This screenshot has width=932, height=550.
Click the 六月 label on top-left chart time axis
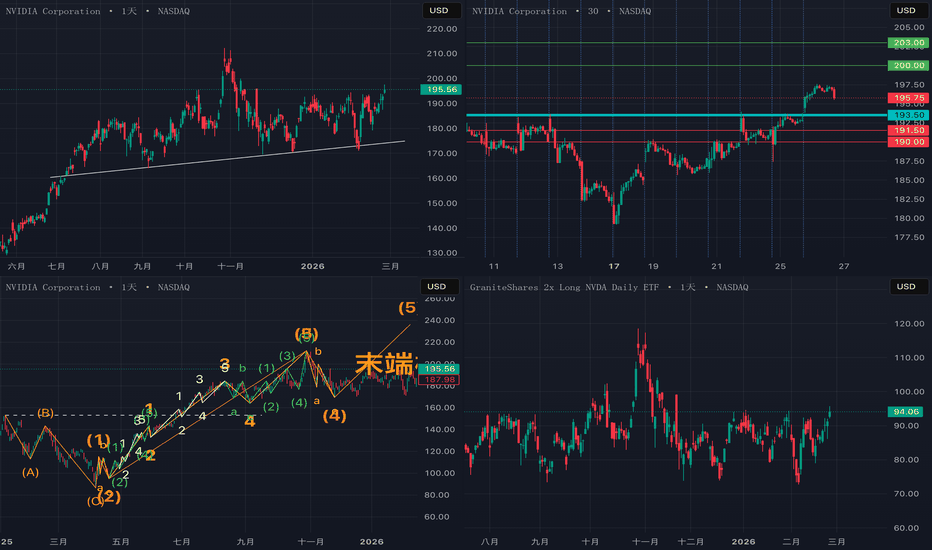point(16,266)
